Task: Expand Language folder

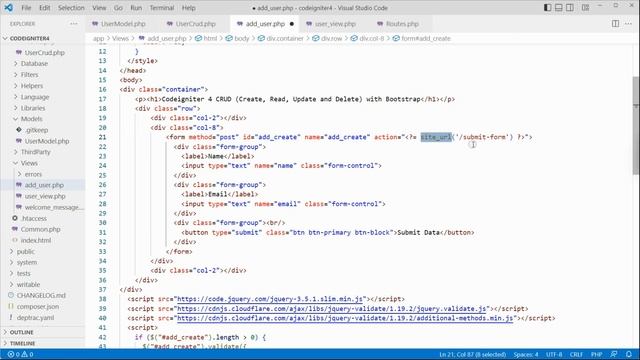Action: click(35, 97)
